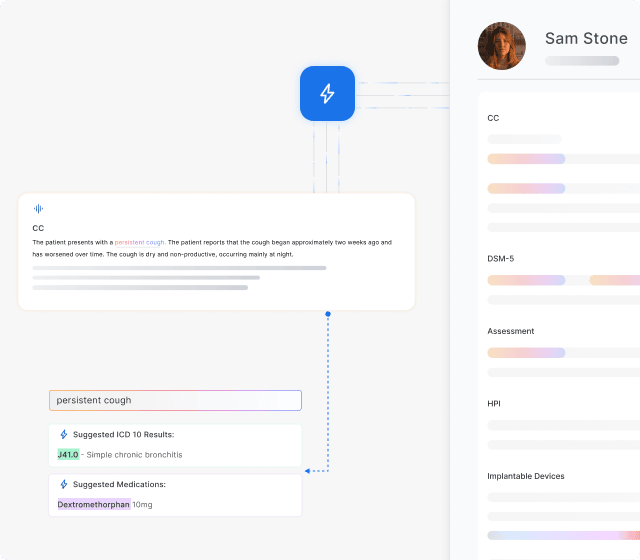Select the J41.0 ICD code tag

68,455
